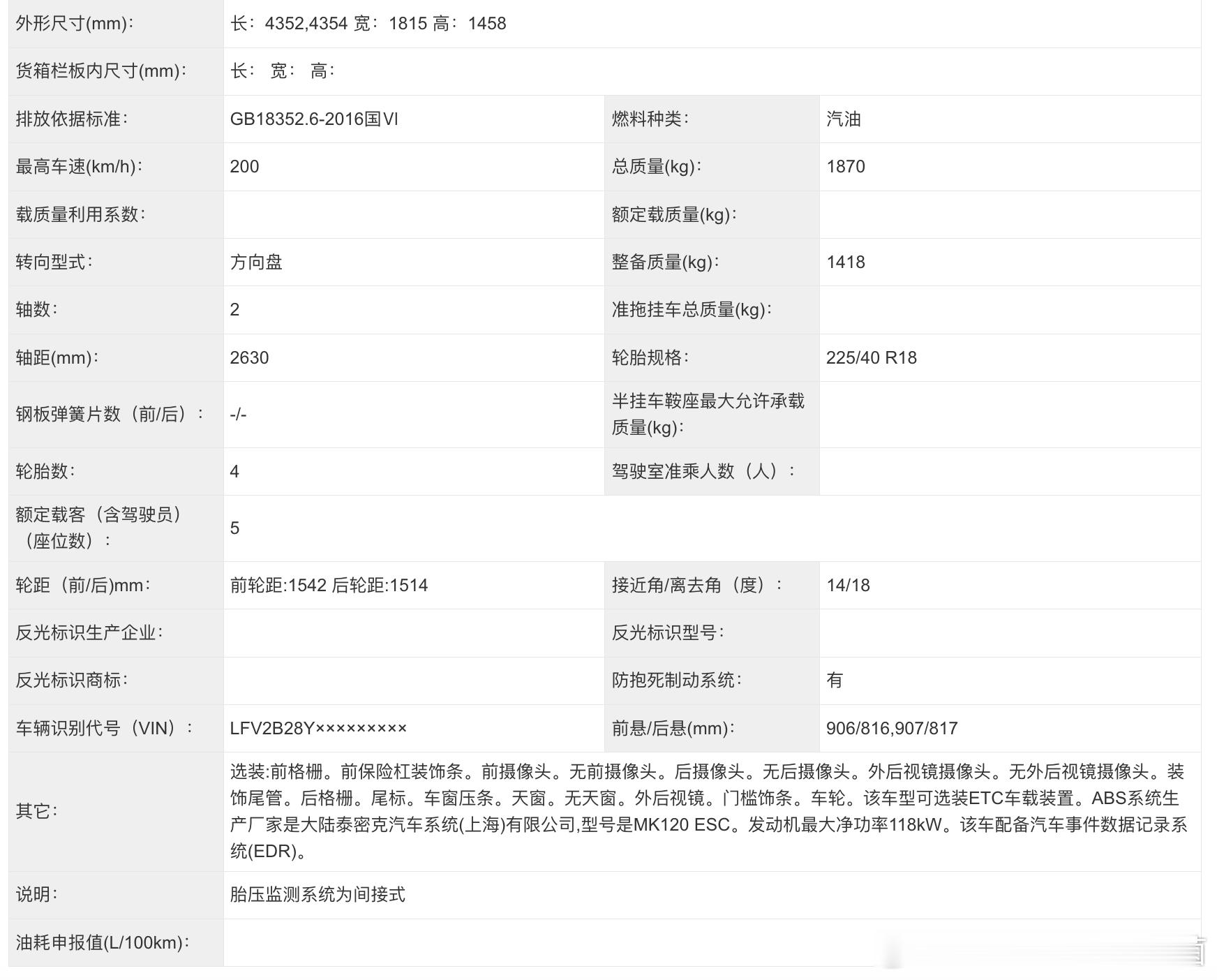Click the 选装 optional equipment paragraph
This screenshot has width=1217, height=980.
(709, 812)
